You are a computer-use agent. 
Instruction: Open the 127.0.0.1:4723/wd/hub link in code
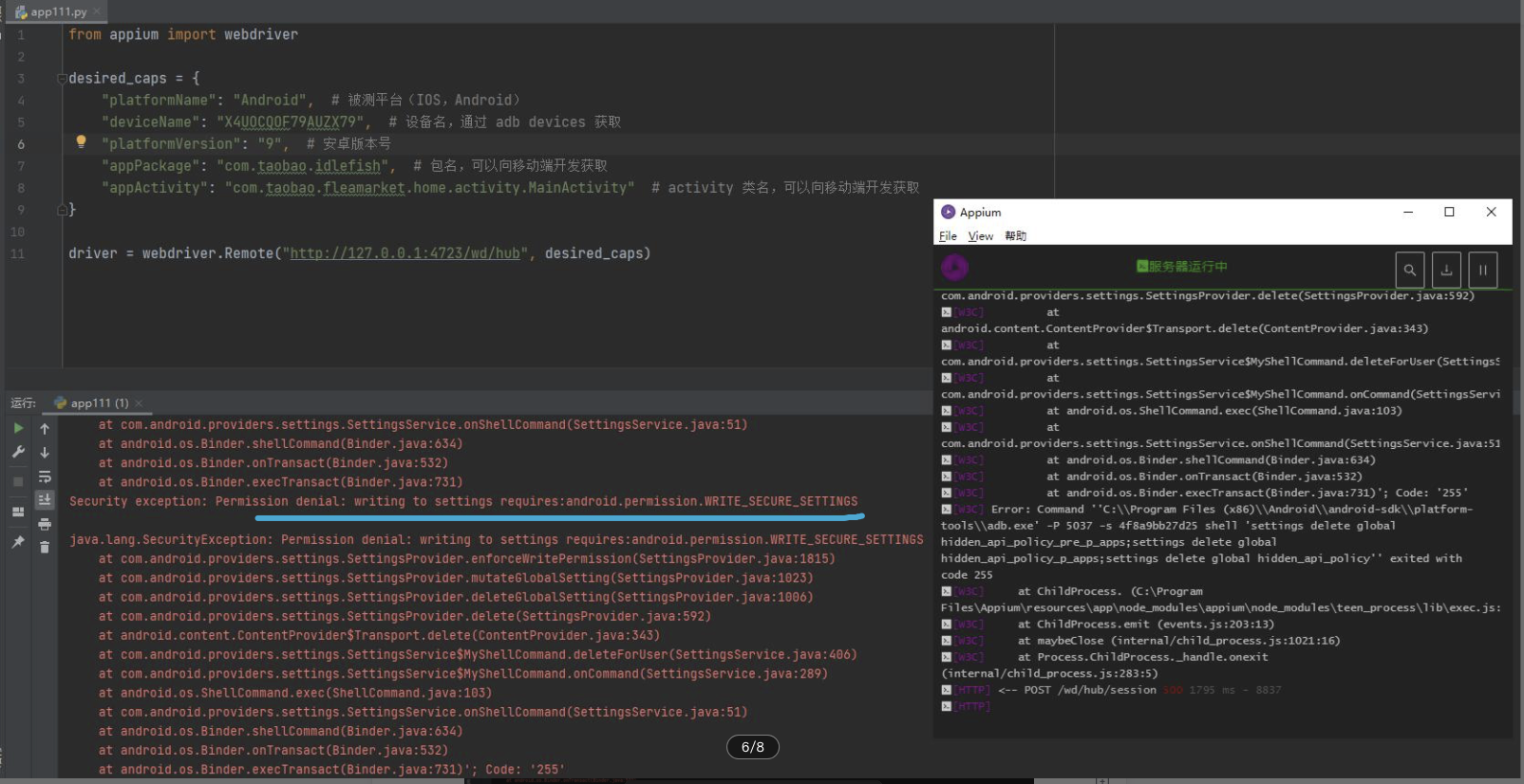click(x=405, y=253)
